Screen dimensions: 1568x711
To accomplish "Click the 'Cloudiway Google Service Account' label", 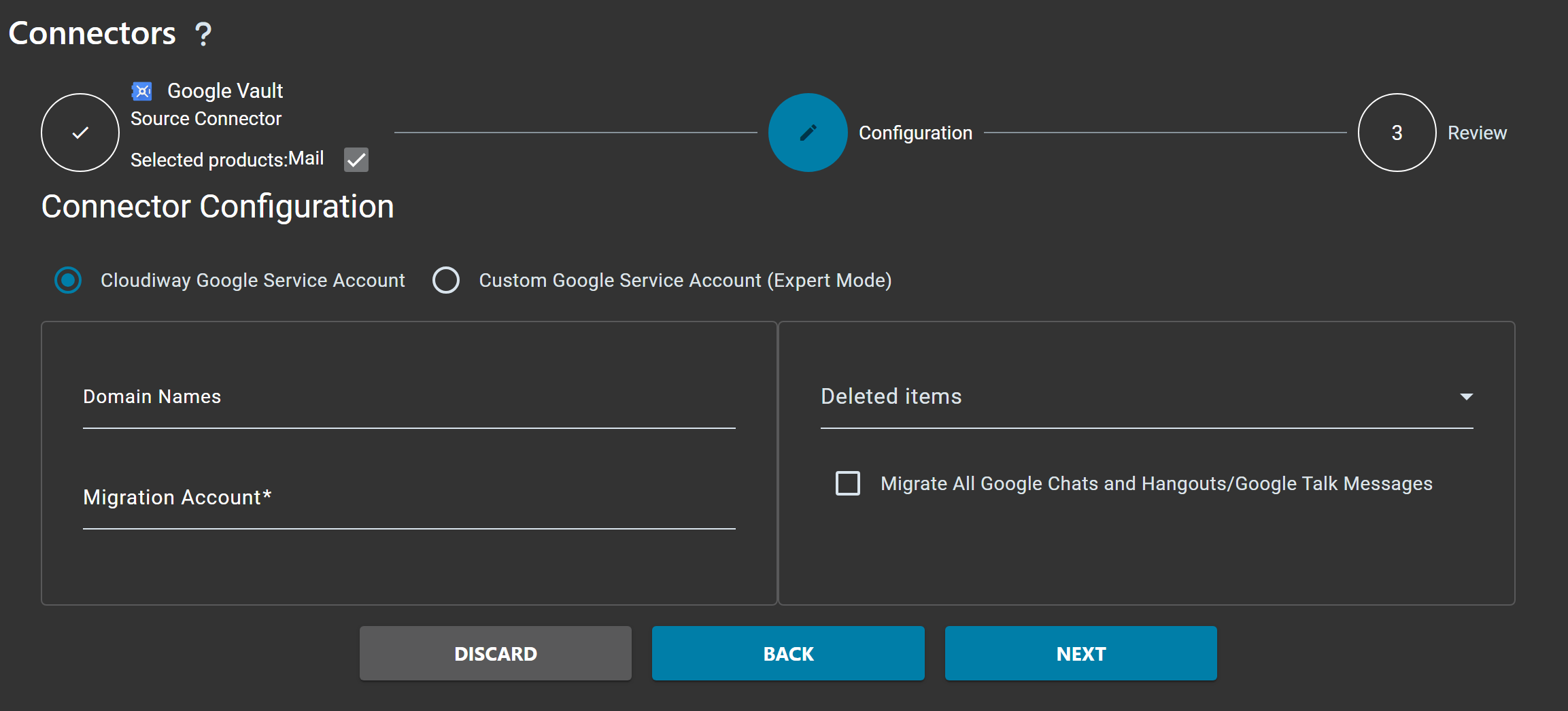I will point(253,280).
